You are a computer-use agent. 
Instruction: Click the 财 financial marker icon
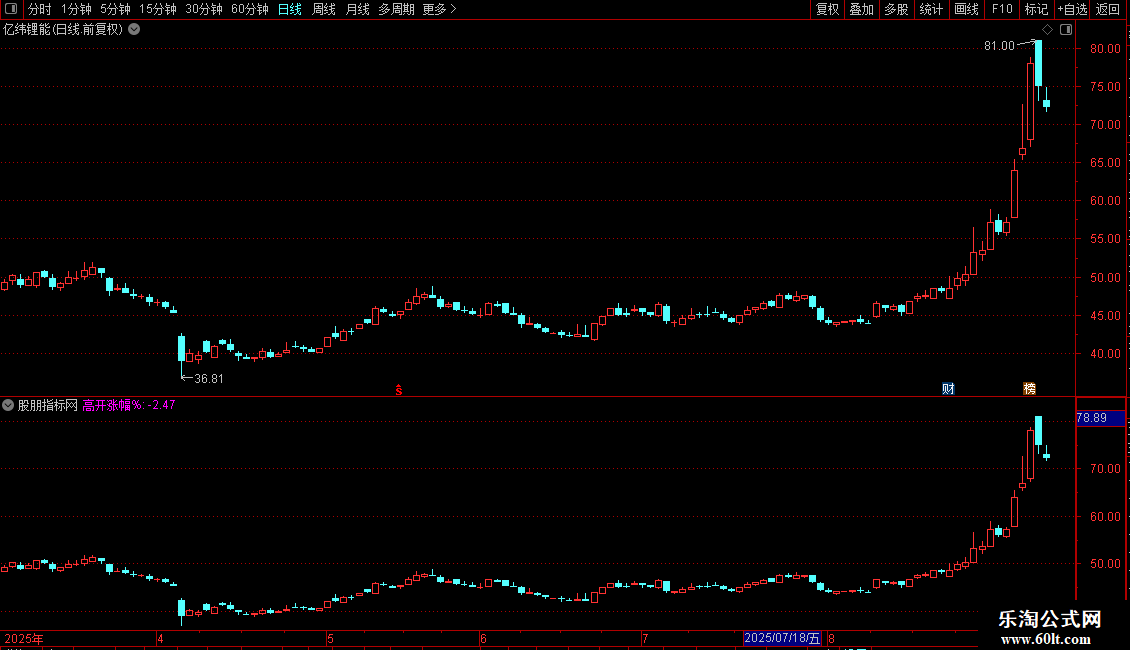(948, 389)
